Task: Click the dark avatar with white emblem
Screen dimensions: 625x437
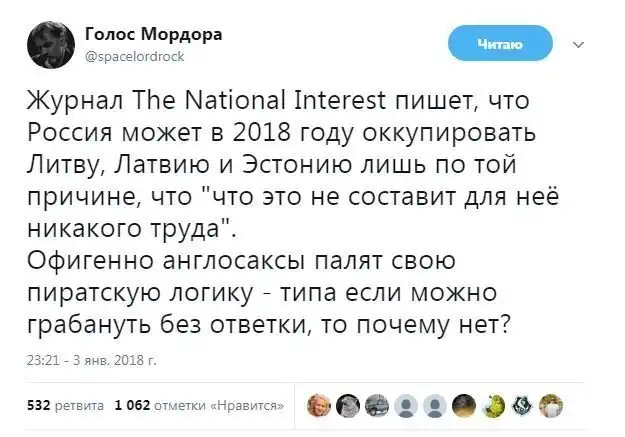Action: (522, 404)
